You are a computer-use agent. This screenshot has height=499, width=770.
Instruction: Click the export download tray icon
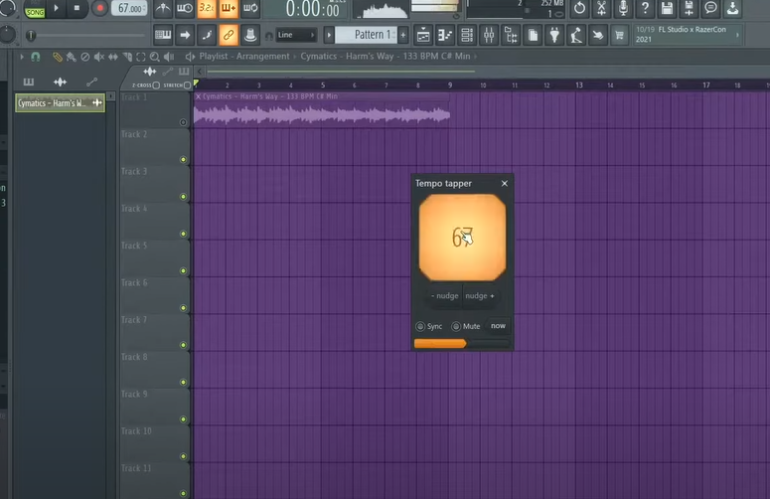click(x=733, y=8)
